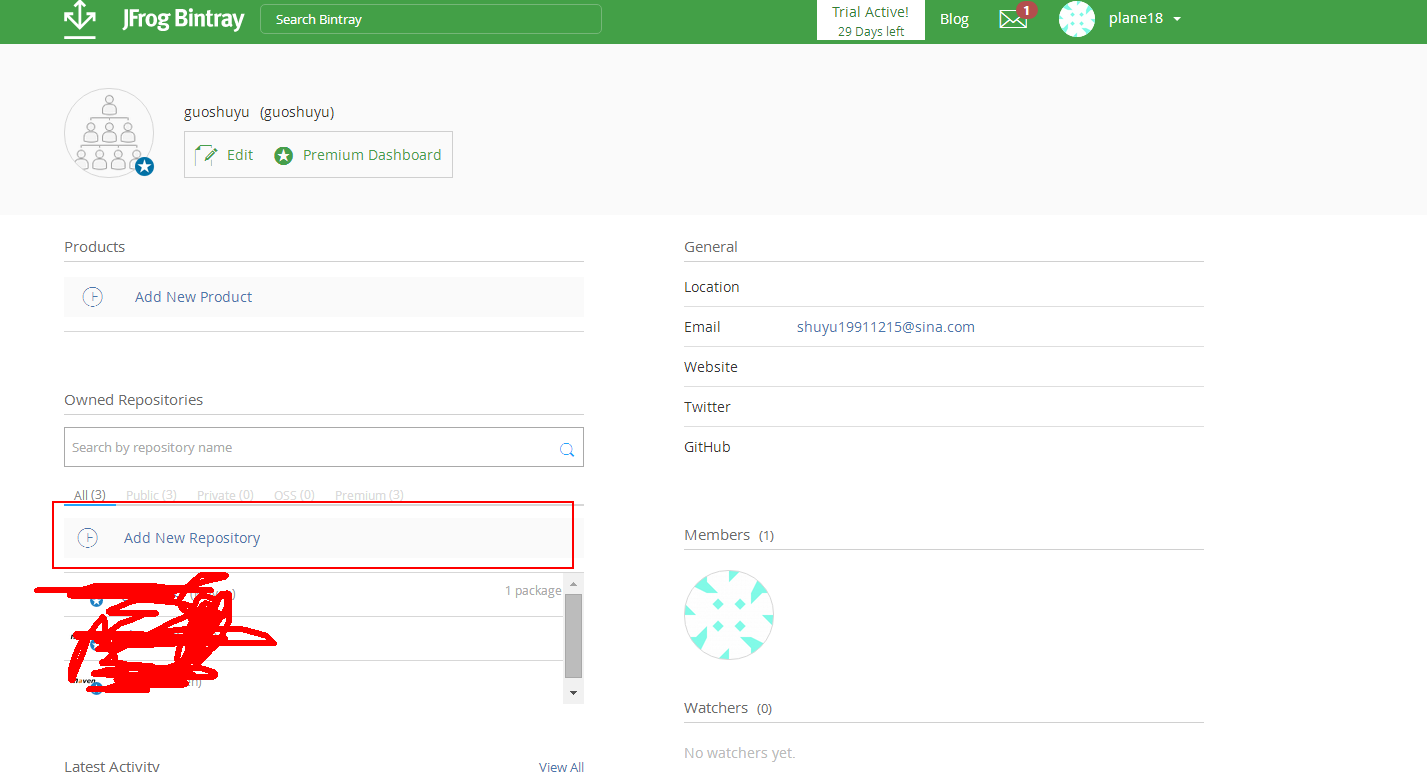Click the guoshuyu organization avatar
The width and height of the screenshot is (1427, 772).
pos(109,133)
